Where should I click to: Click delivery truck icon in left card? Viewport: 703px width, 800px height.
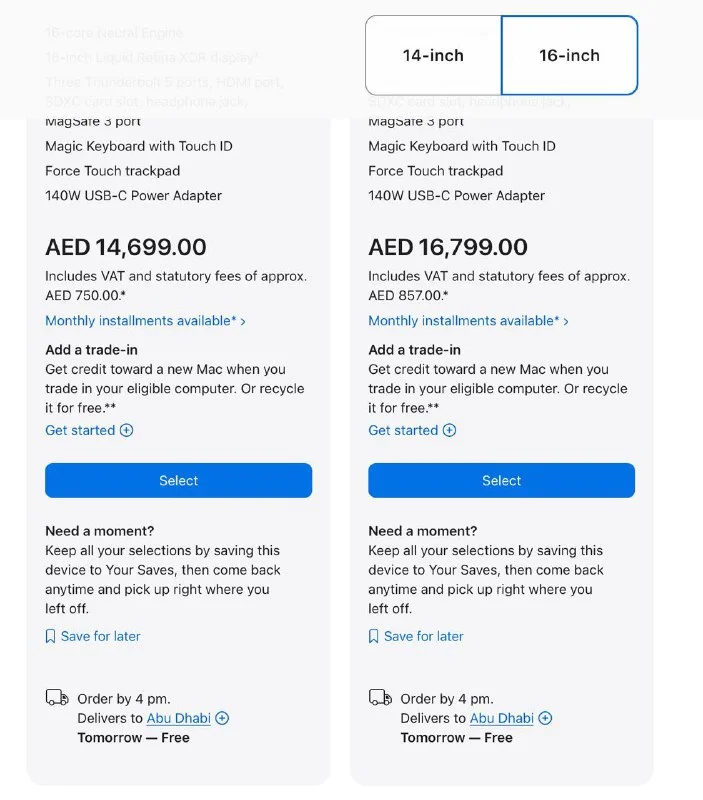(x=57, y=698)
